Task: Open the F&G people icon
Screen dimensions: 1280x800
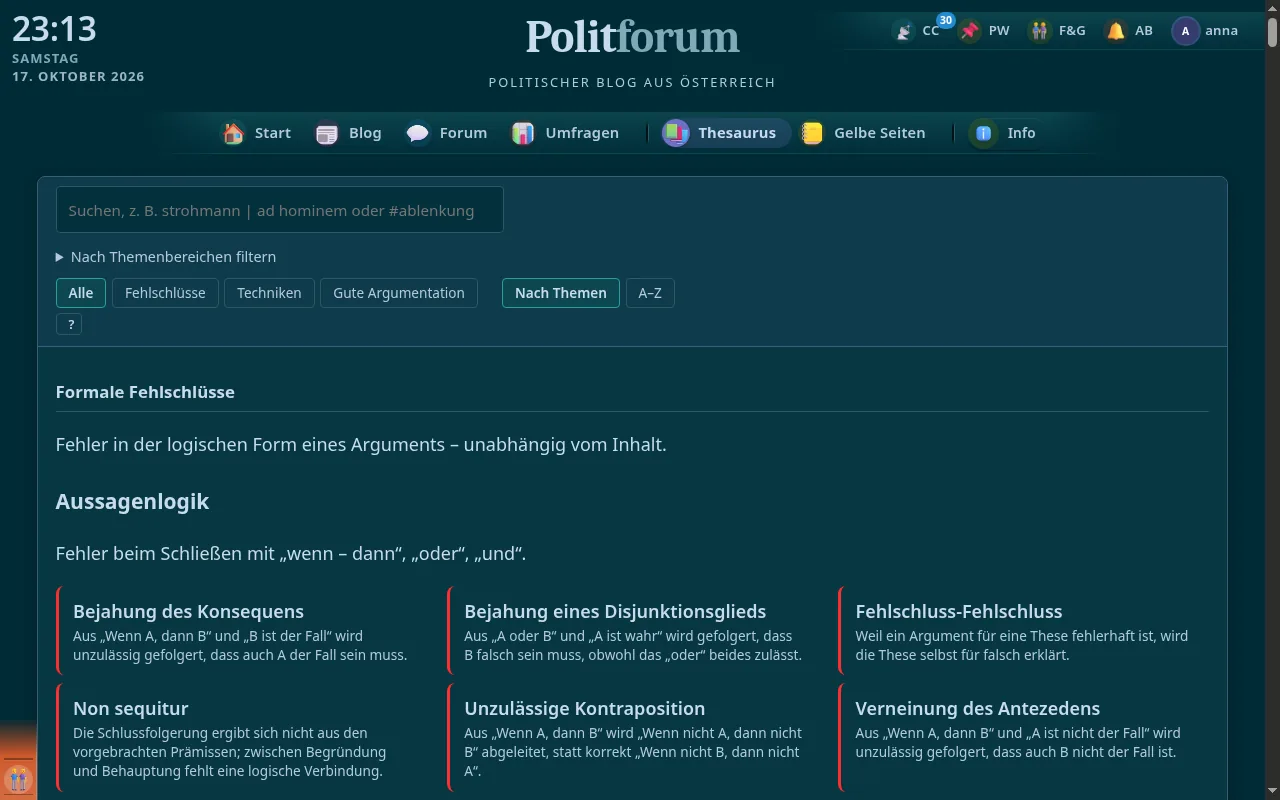Action: [1040, 31]
